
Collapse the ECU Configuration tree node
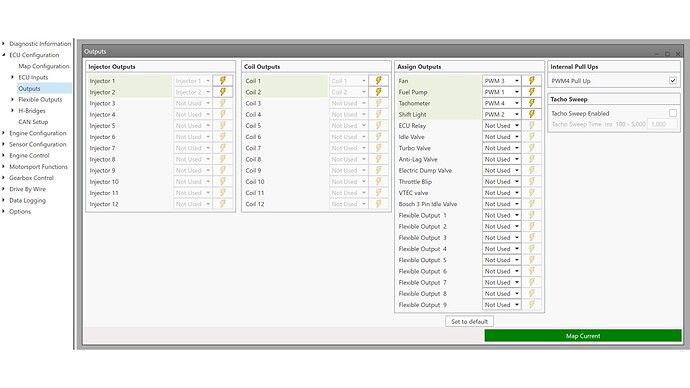(4, 55)
